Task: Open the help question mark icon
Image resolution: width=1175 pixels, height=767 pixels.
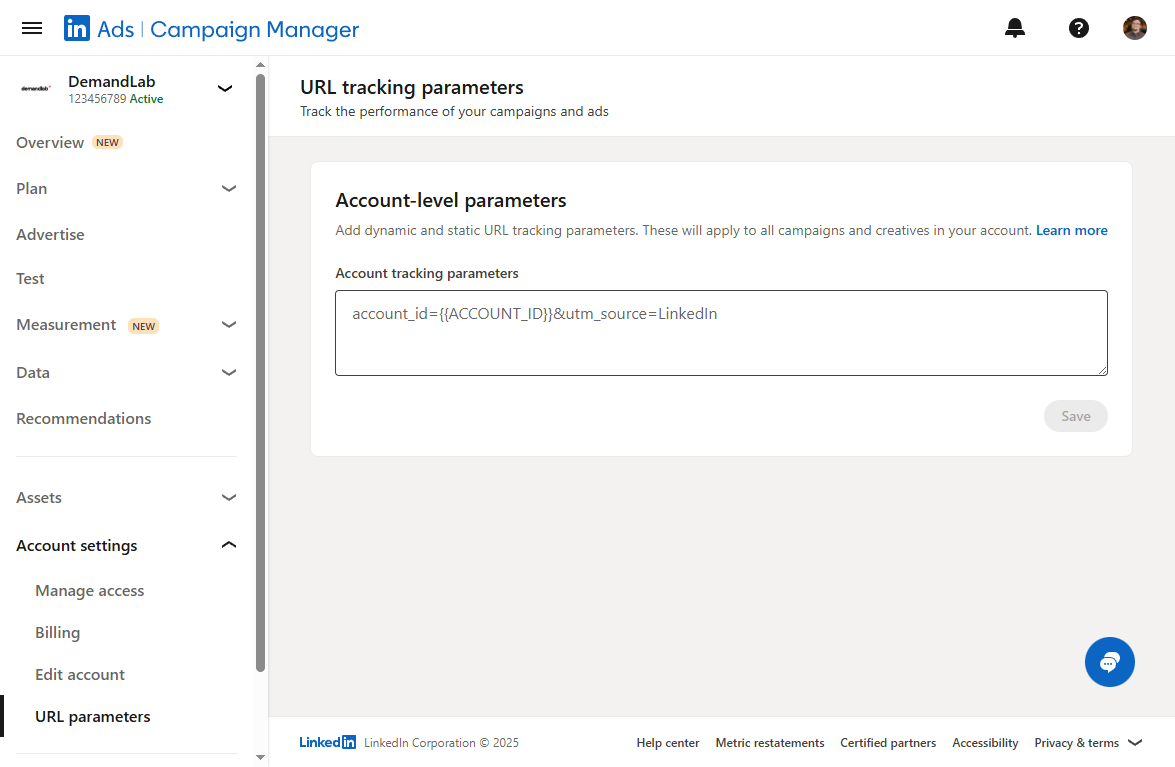Action: pyautogui.click(x=1079, y=28)
